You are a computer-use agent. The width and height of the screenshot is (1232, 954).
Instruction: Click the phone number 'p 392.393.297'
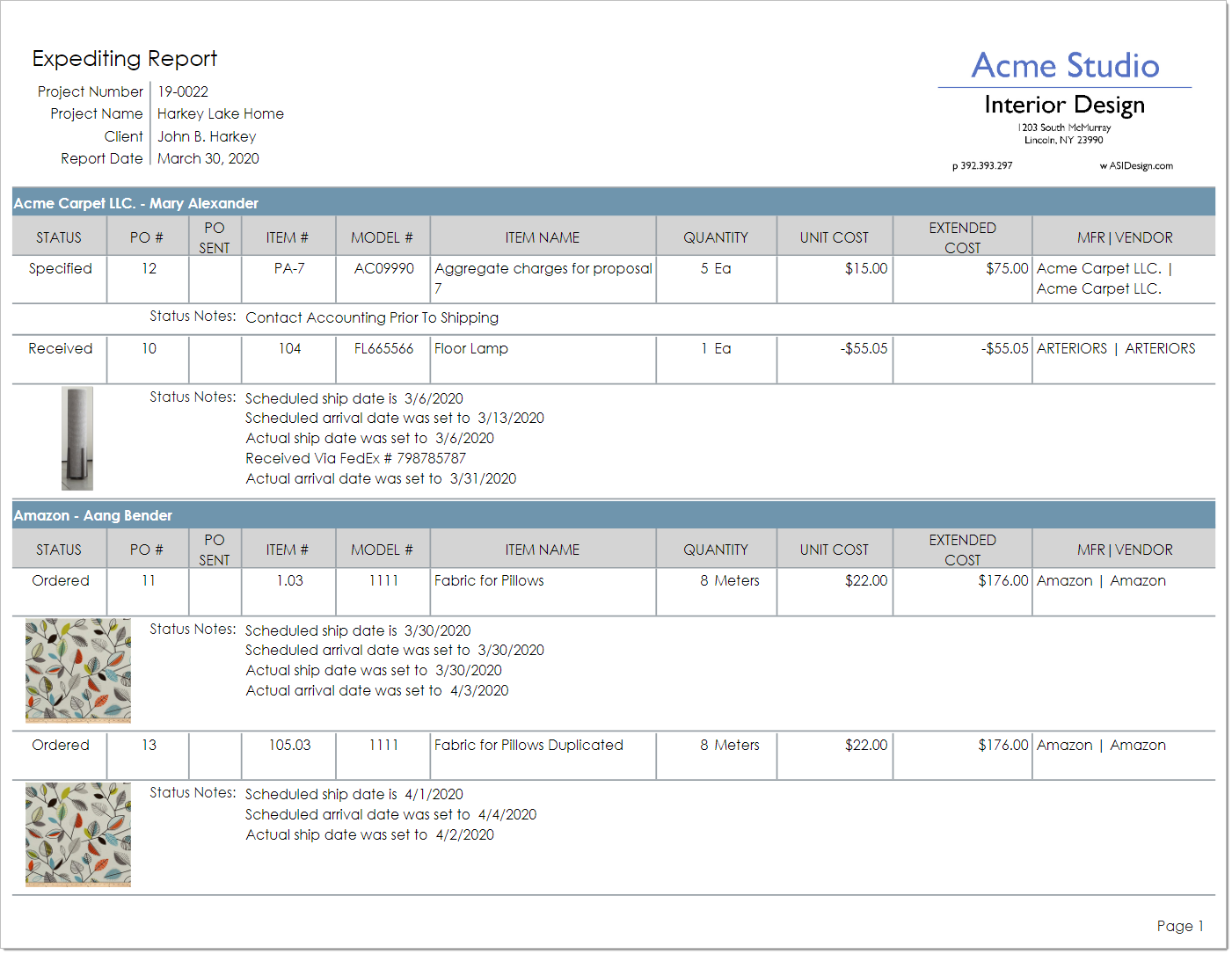pyautogui.click(x=982, y=165)
